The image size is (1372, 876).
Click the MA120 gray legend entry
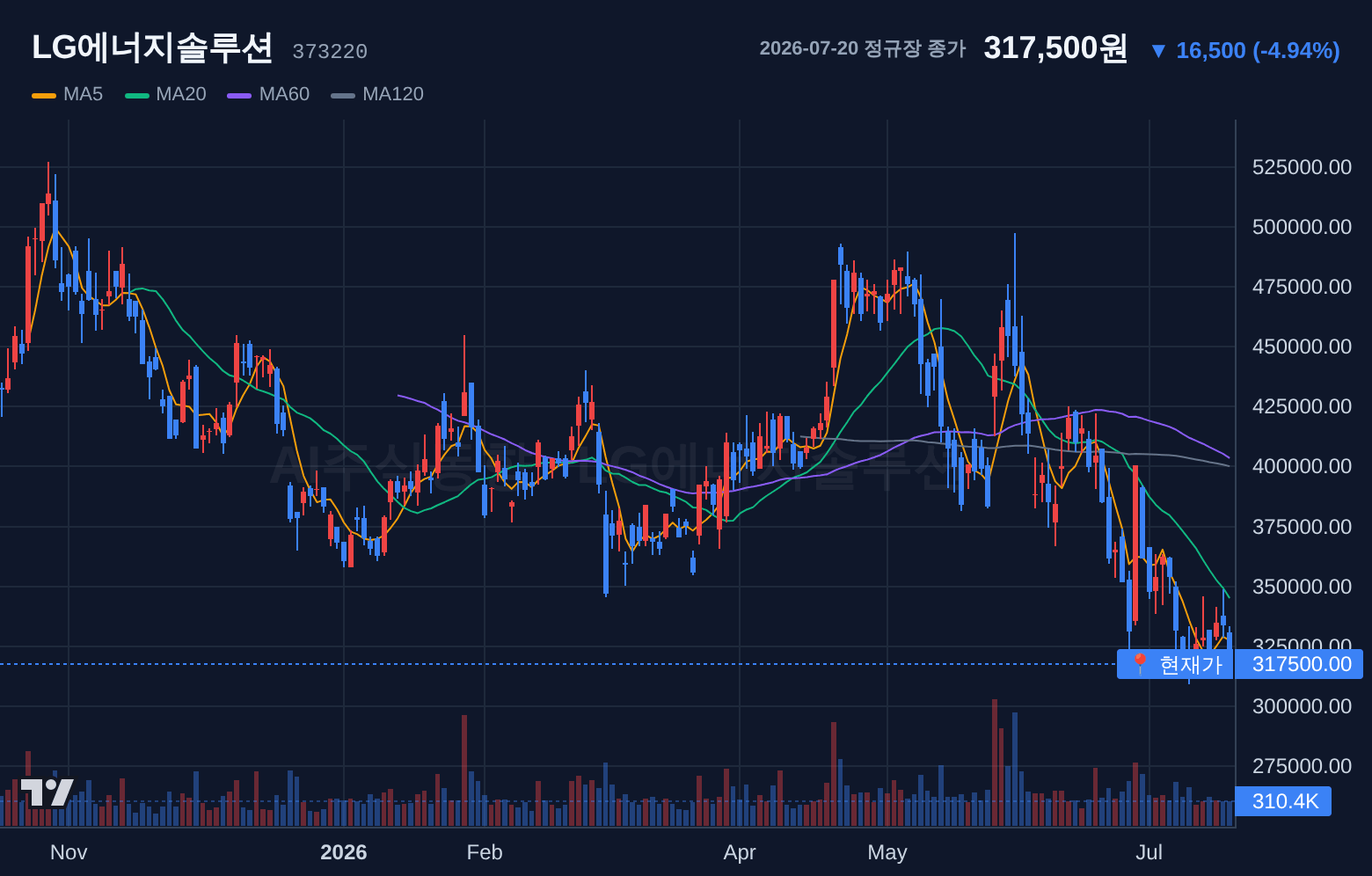click(377, 94)
